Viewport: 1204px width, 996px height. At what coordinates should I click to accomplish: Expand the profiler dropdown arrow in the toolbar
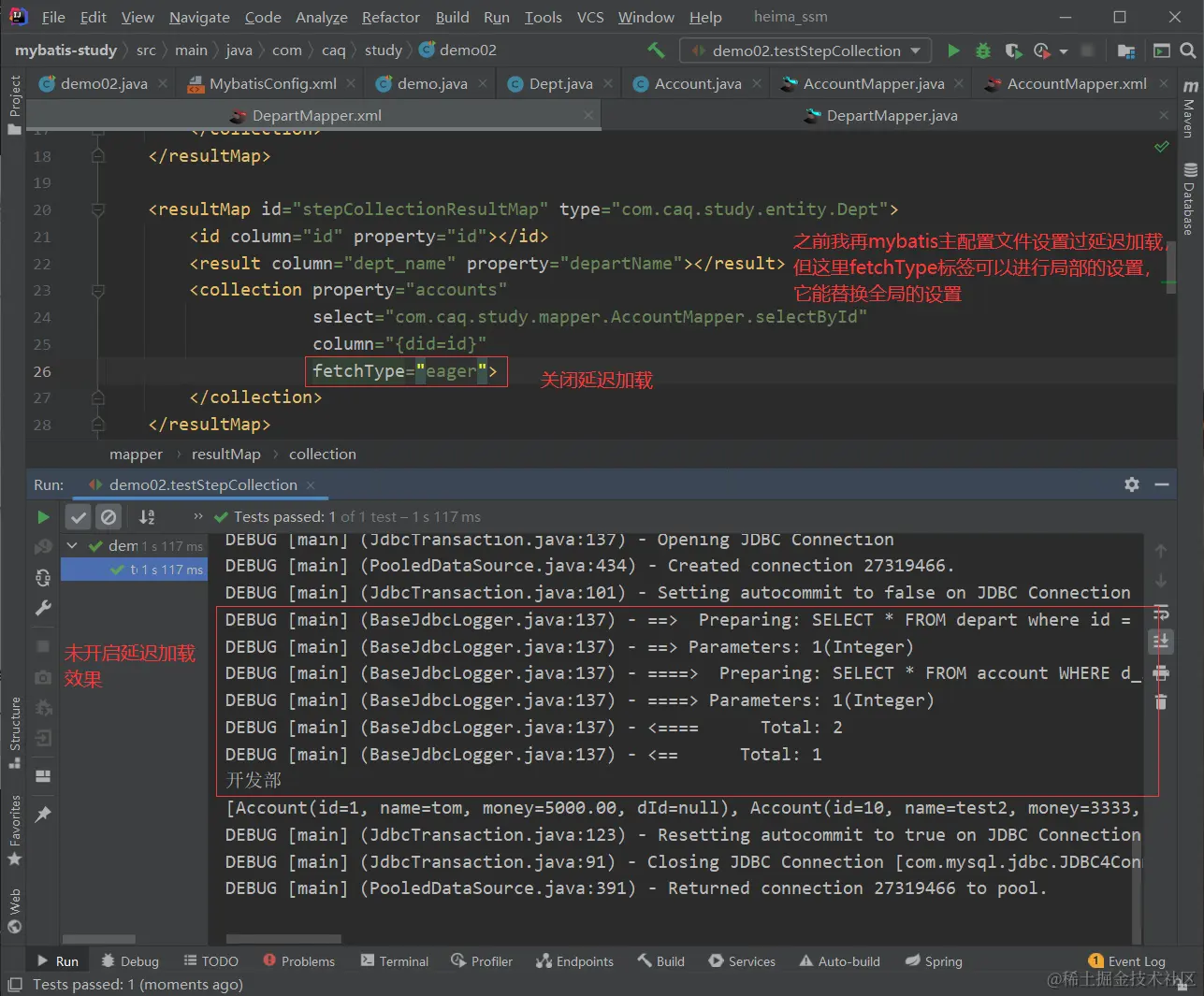(x=1064, y=51)
